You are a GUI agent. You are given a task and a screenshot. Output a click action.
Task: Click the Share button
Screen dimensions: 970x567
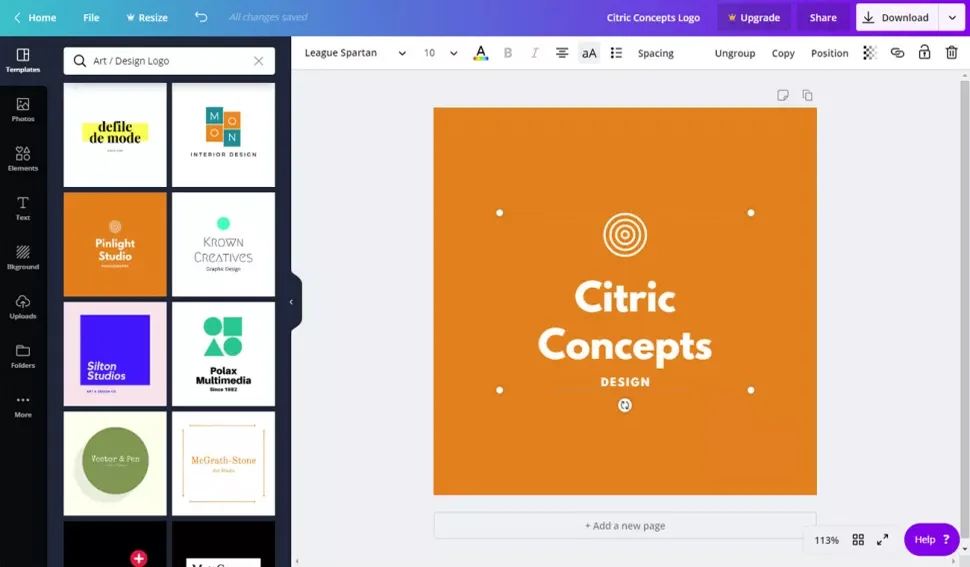[823, 17]
